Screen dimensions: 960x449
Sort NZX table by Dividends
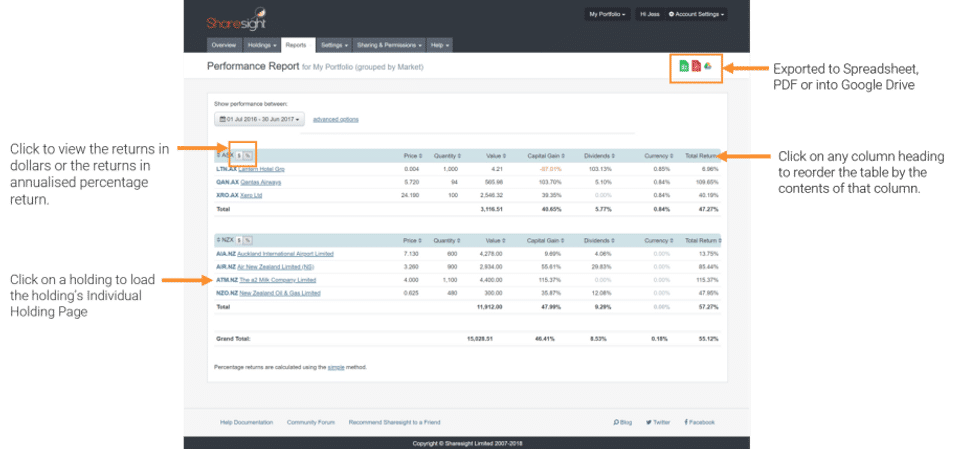pos(599,240)
